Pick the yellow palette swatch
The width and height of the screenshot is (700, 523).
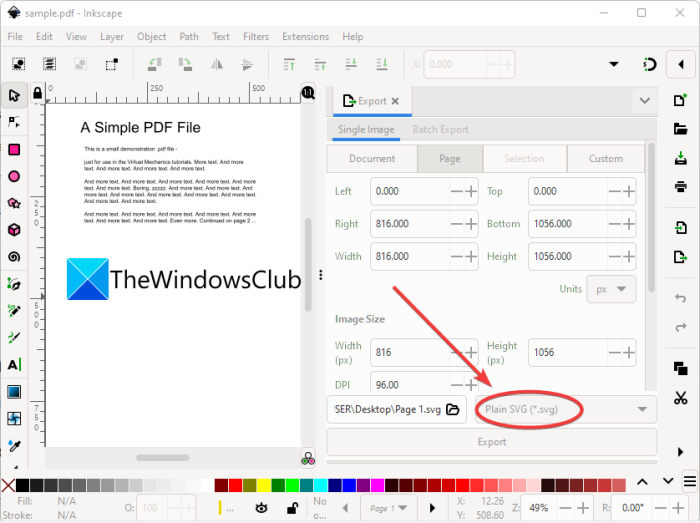(x=263, y=485)
